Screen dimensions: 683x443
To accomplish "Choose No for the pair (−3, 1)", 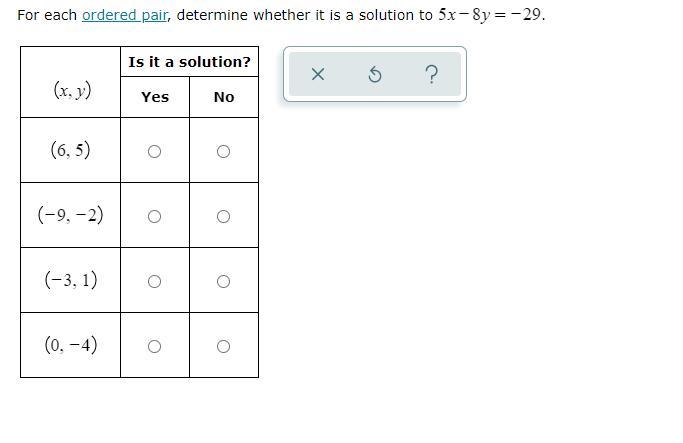I will (x=223, y=282).
